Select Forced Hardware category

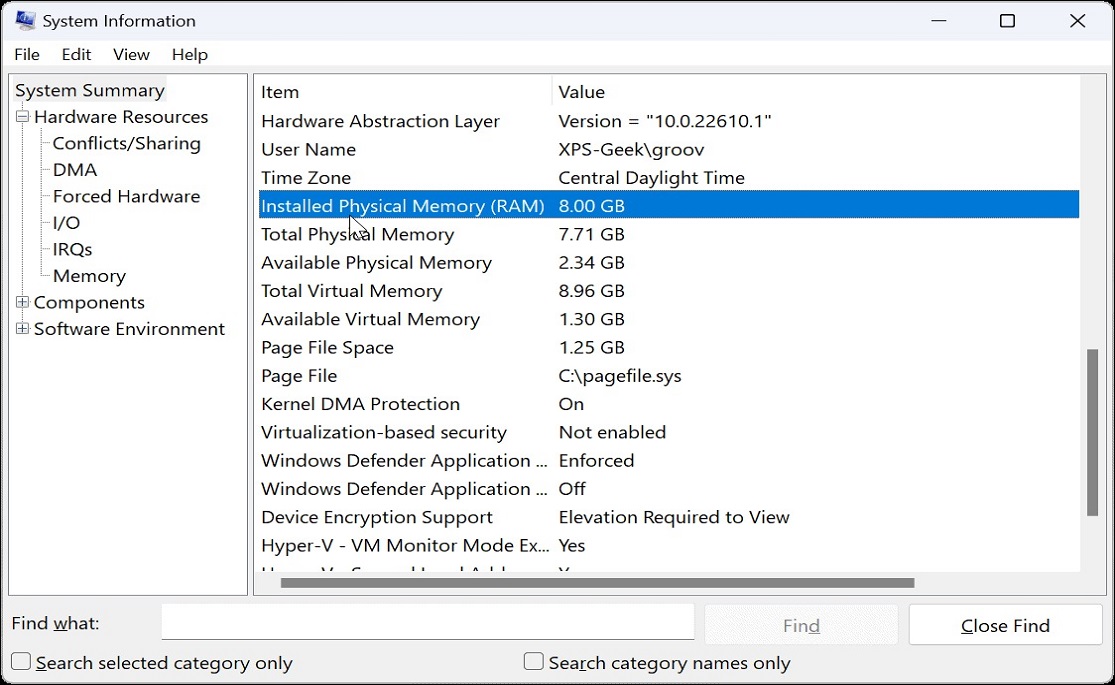coord(127,196)
